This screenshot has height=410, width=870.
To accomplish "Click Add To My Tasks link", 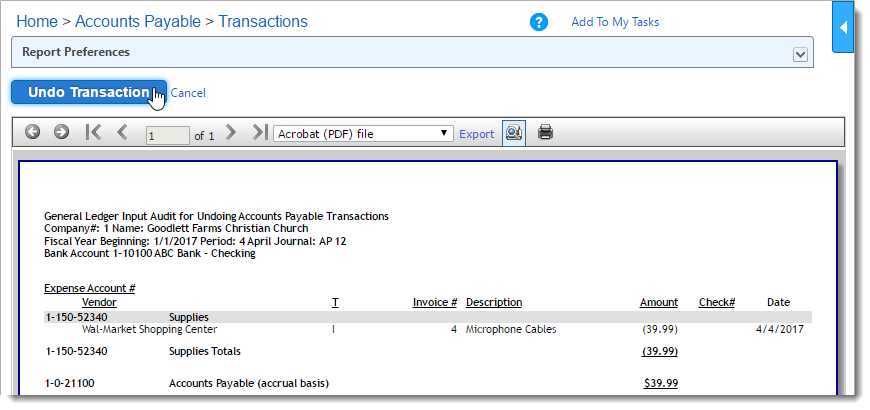I will click(615, 22).
